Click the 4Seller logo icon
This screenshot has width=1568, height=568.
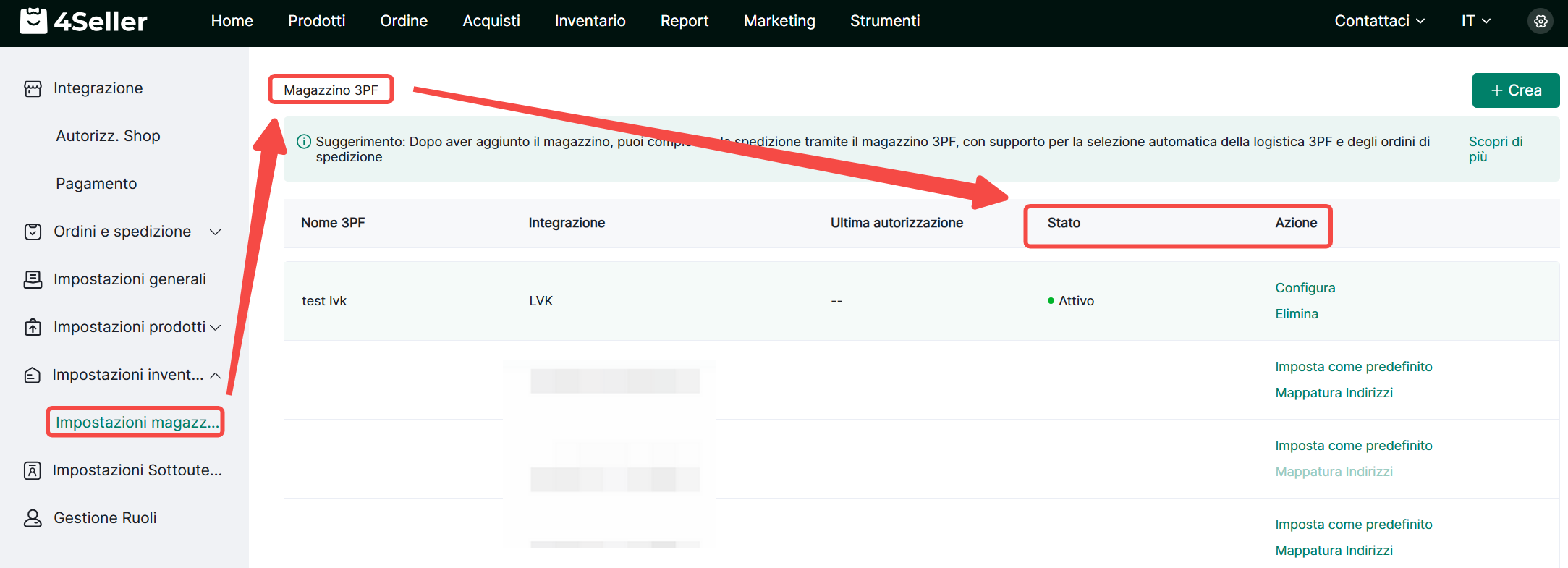pyautogui.click(x=33, y=21)
